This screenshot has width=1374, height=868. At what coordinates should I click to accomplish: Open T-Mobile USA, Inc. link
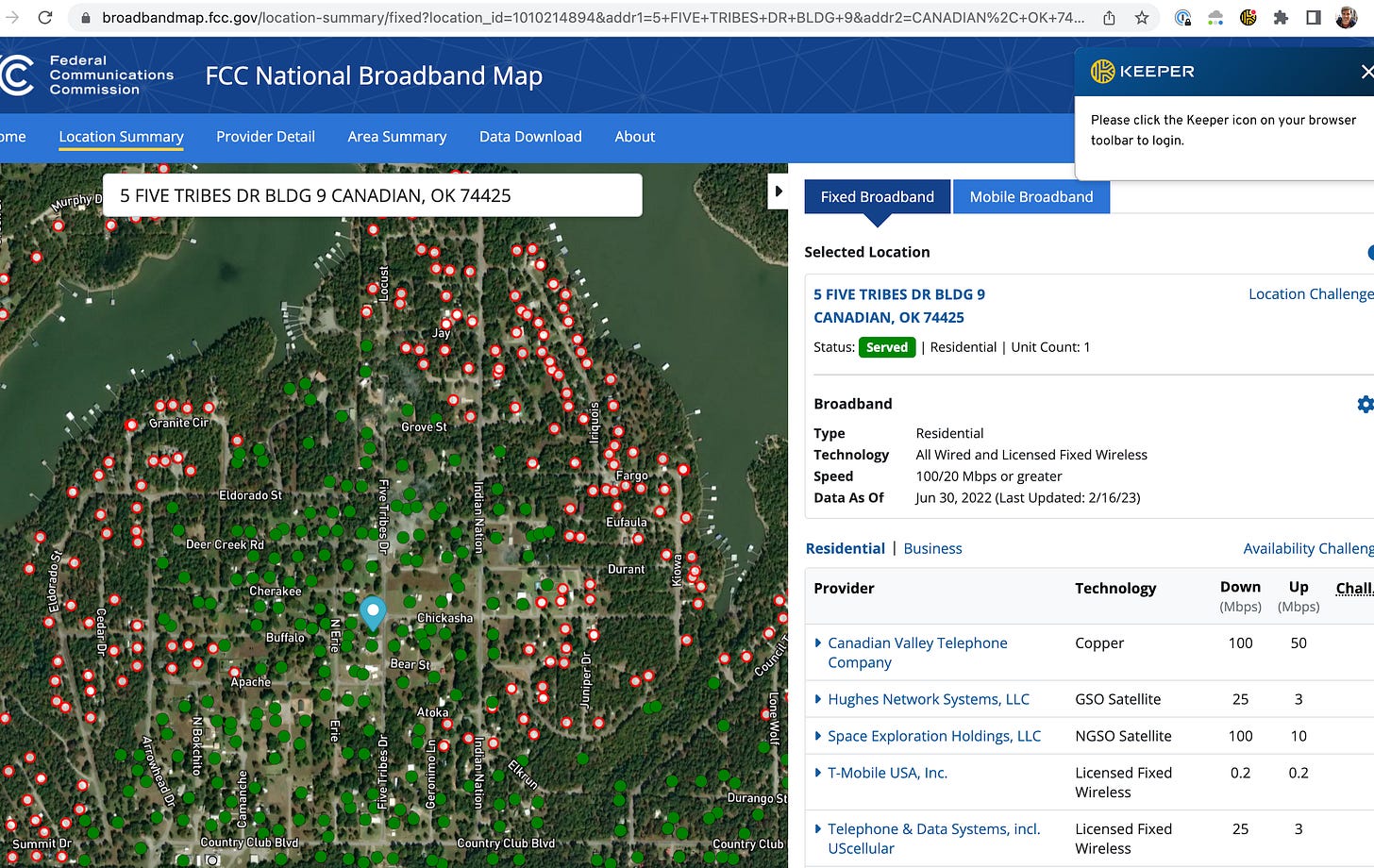[887, 773]
